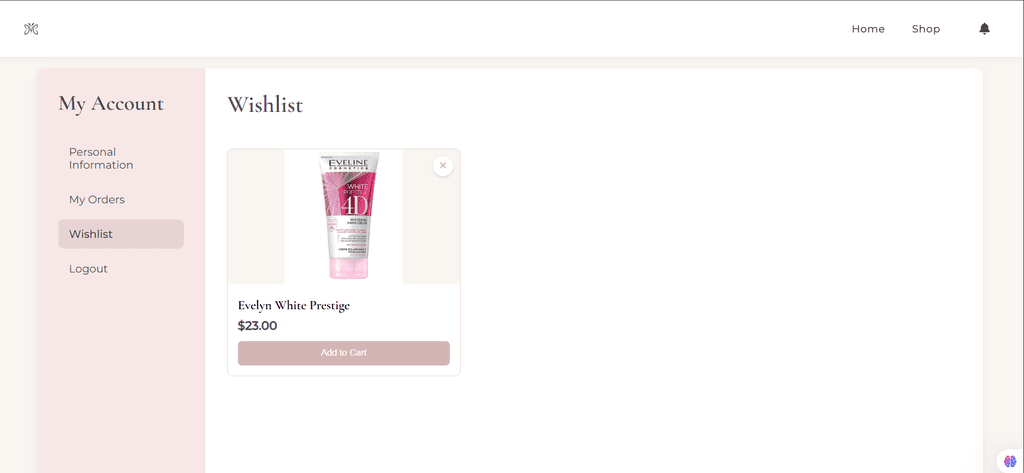Go to the Home page

(x=868, y=29)
